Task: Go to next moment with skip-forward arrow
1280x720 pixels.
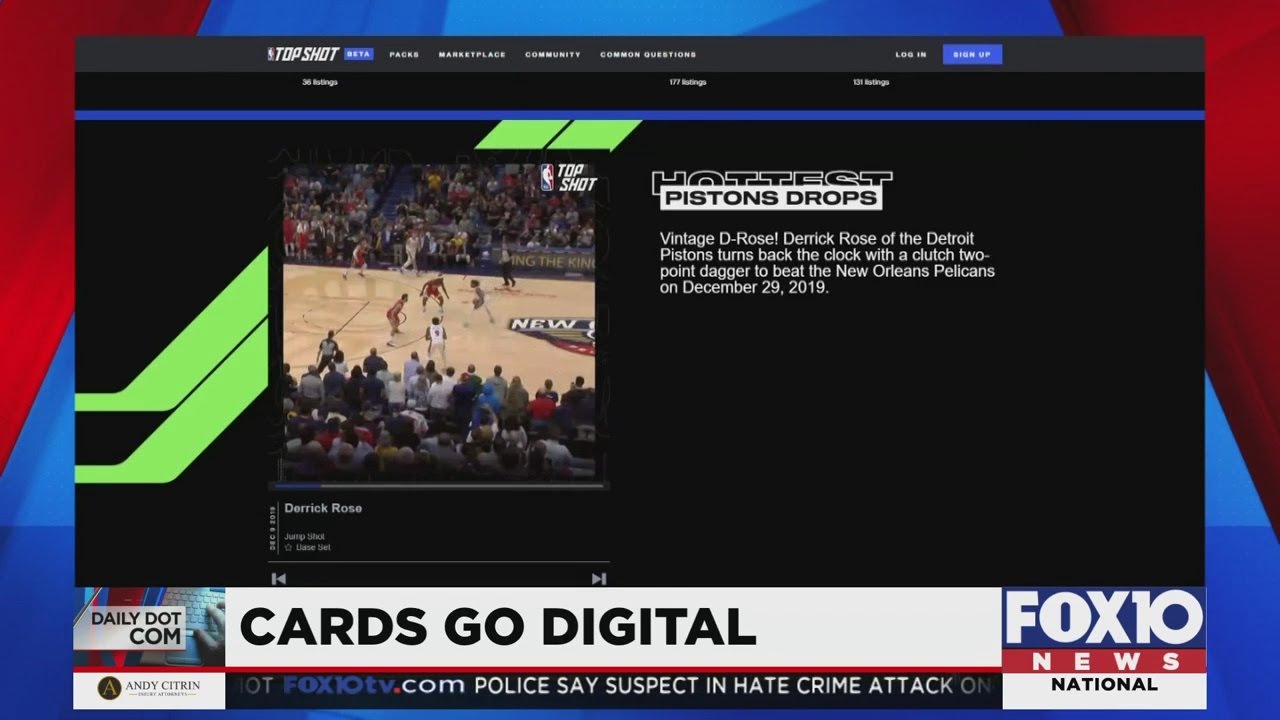Action: pos(599,578)
